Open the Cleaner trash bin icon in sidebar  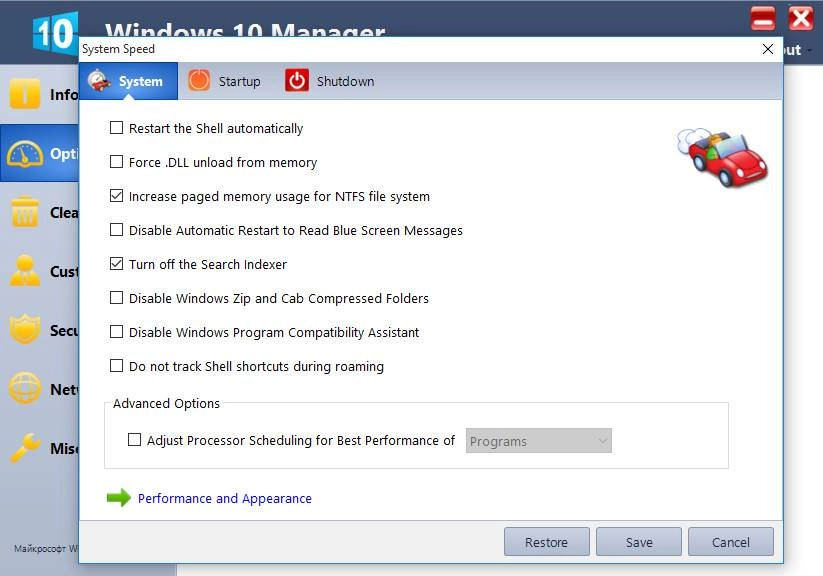click(x=24, y=212)
